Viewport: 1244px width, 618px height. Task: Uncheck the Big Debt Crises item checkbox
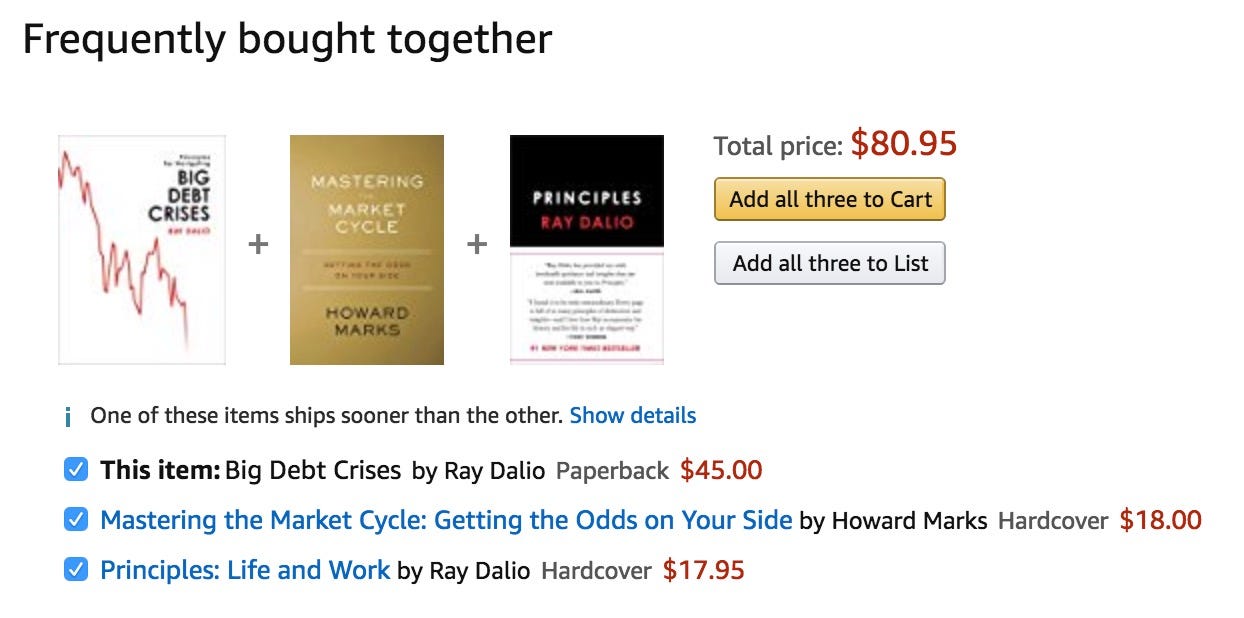tap(75, 469)
